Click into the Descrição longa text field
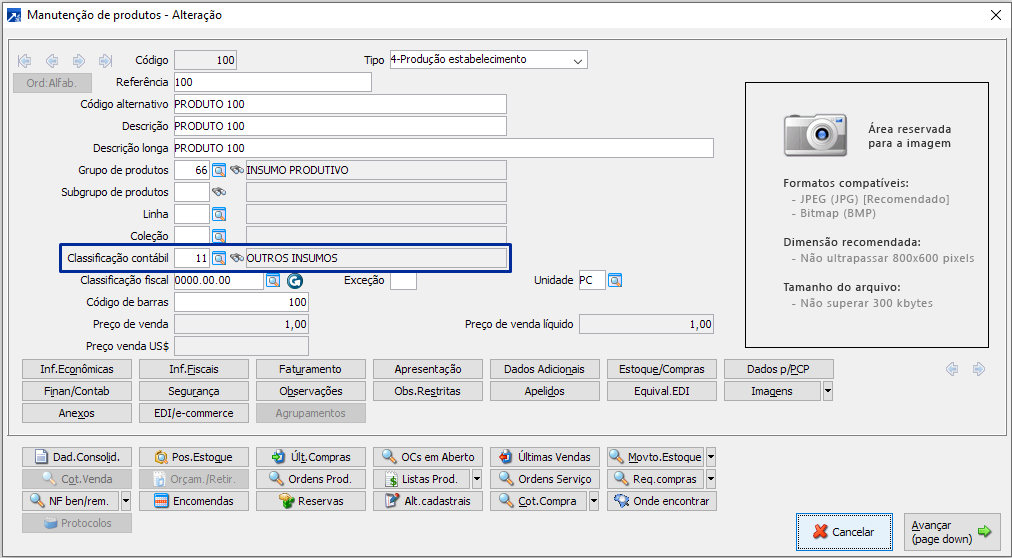The height and width of the screenshot is (558, 1012). click(443, 149)
